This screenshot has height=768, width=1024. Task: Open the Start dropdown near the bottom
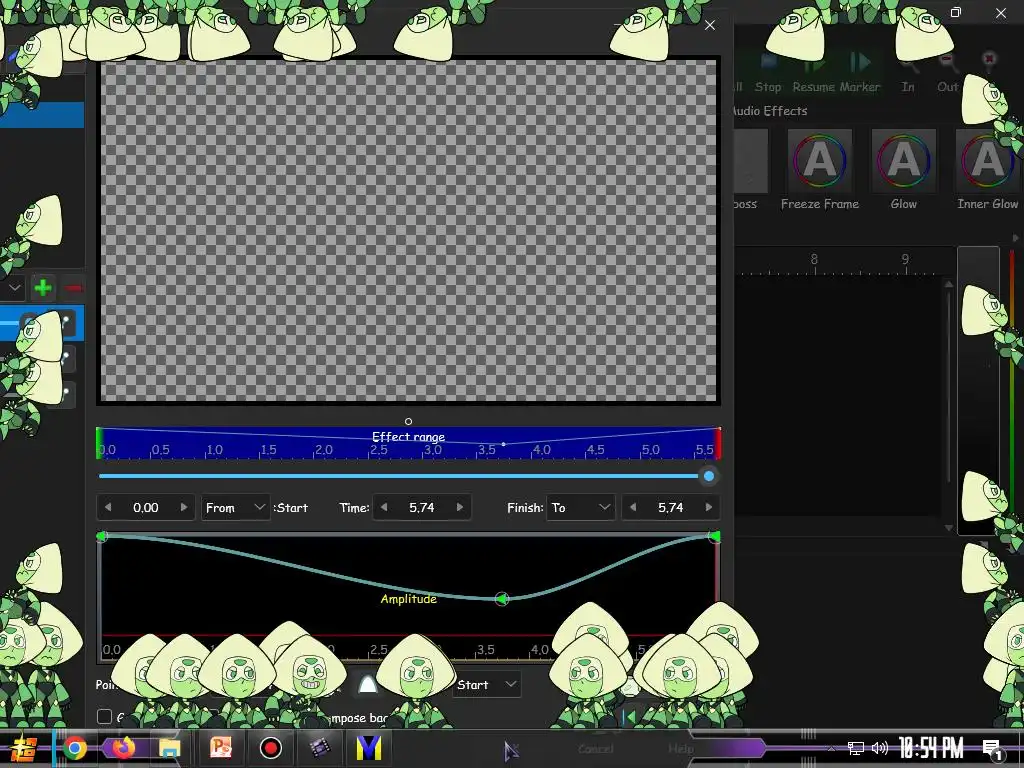click(x=487, y=684)
